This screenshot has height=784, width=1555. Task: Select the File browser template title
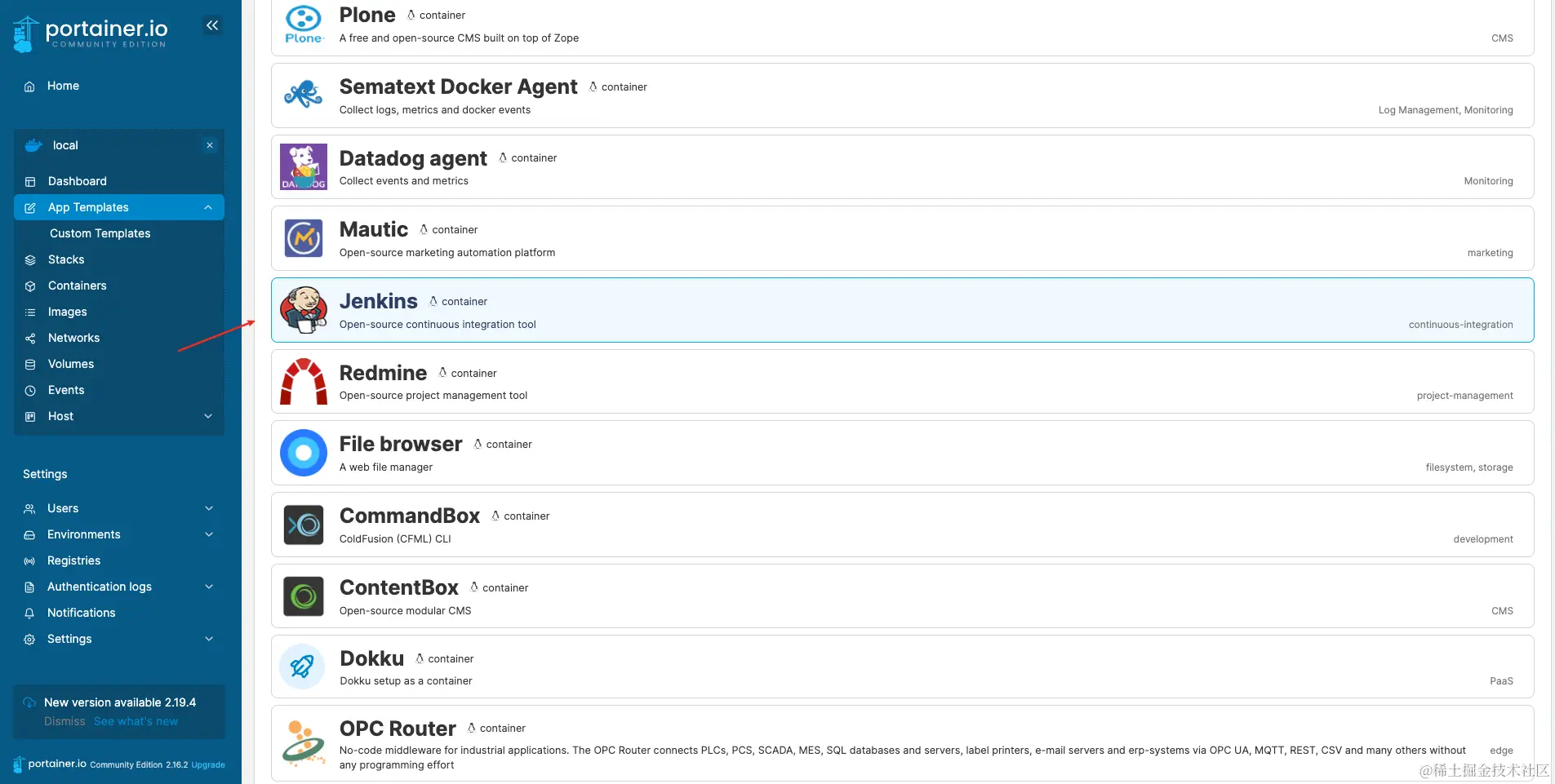tap(401, 444)
